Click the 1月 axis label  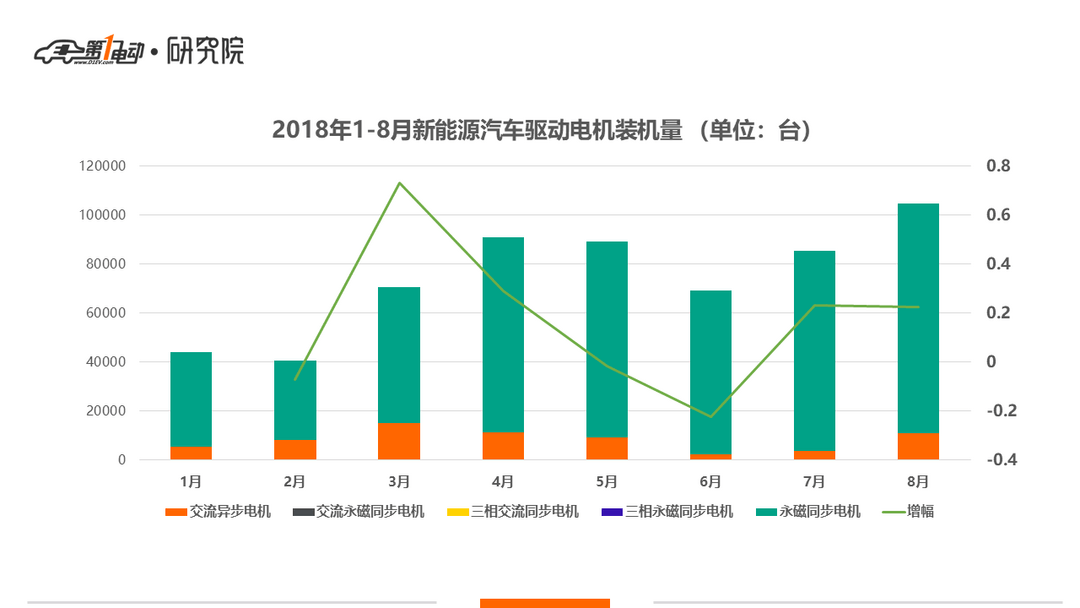tap(191, 481)
